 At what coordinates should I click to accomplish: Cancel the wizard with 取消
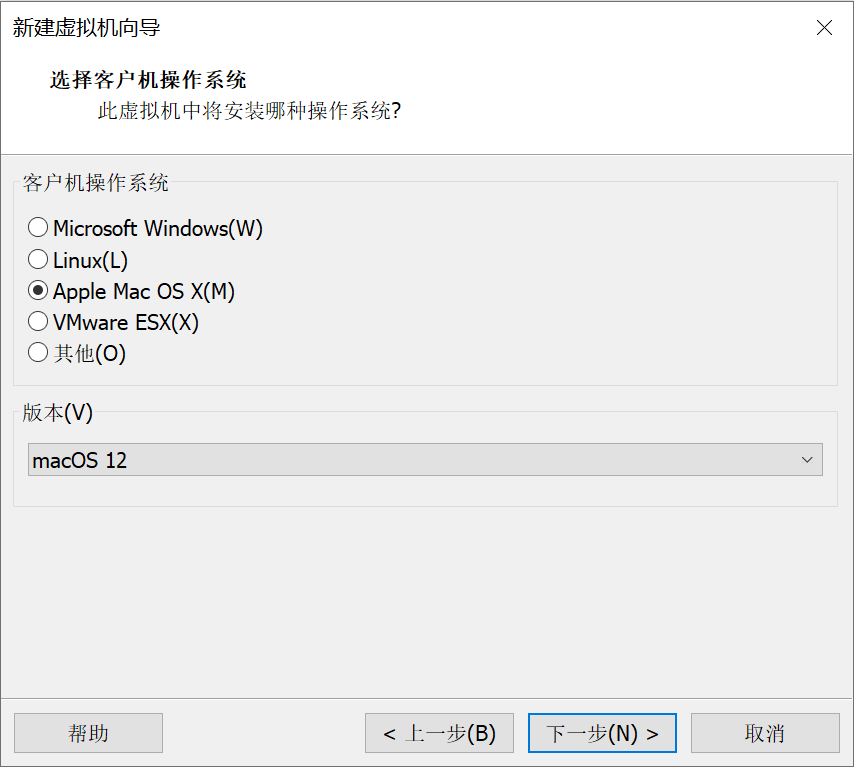pos(765,733)
